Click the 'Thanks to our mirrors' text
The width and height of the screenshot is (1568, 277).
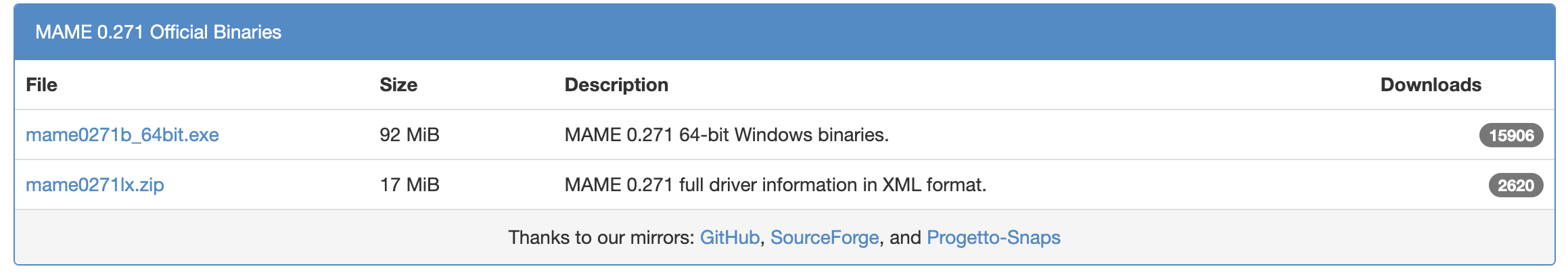[x=601, y=238]
